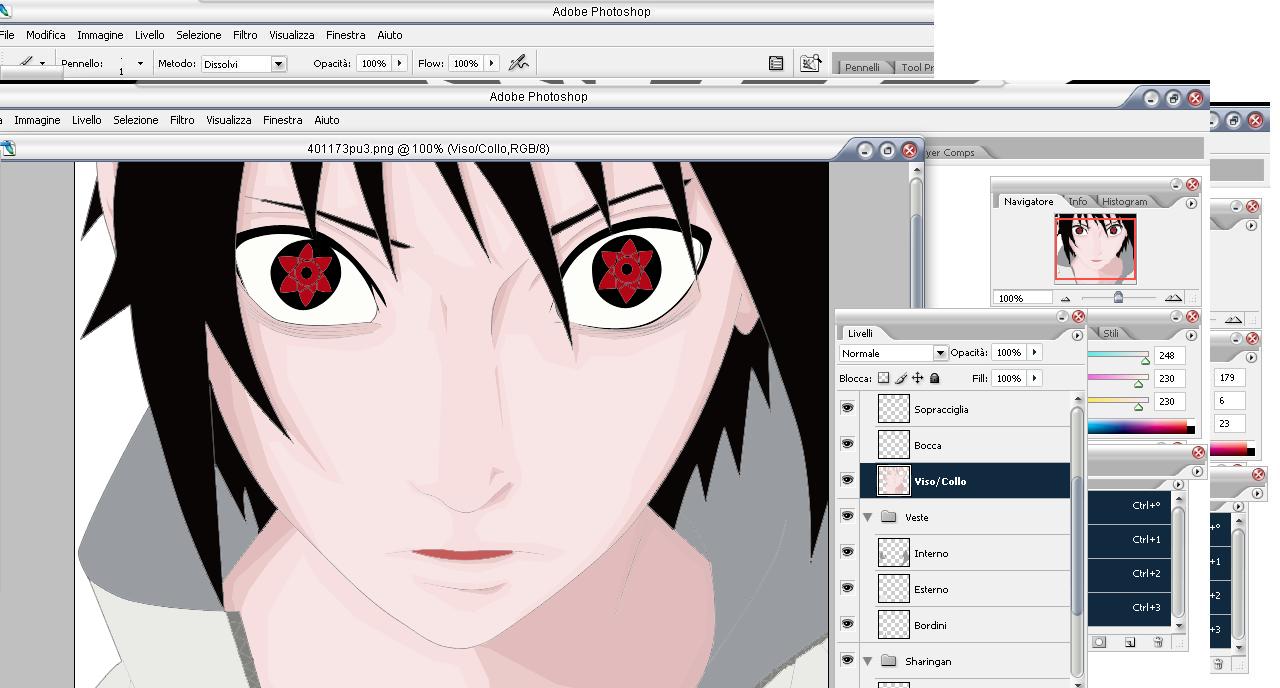Click the lock image pixels brush icon
1280x688 pixels.
[900, 378]
